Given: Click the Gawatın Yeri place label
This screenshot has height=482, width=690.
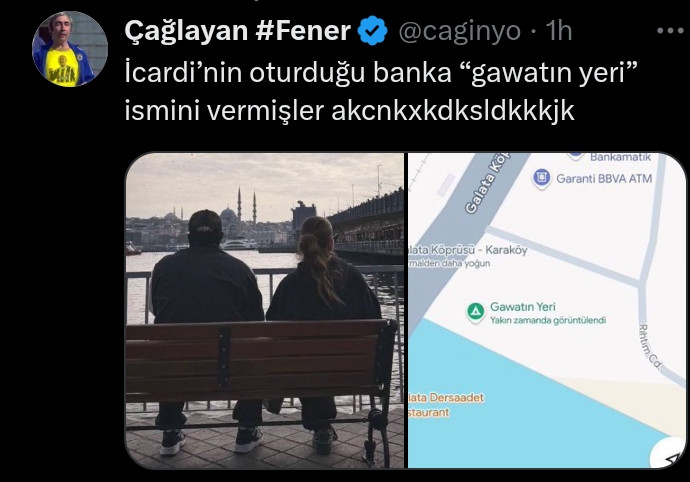Looking at the screenshot, I should tap(523, 307).
